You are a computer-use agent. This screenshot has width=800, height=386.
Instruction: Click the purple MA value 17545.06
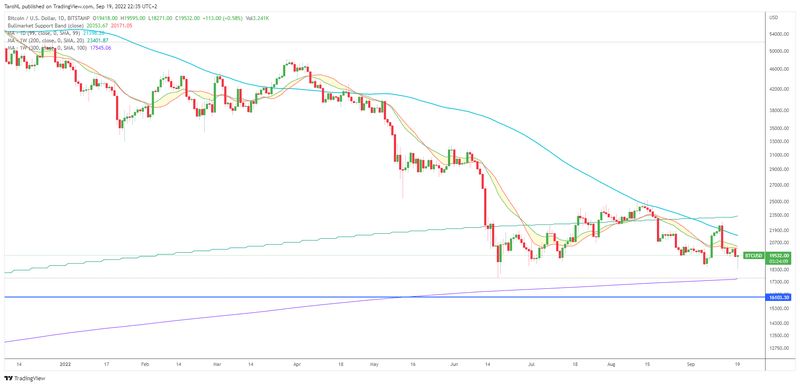pyautogui.click(x=101, y=47)
